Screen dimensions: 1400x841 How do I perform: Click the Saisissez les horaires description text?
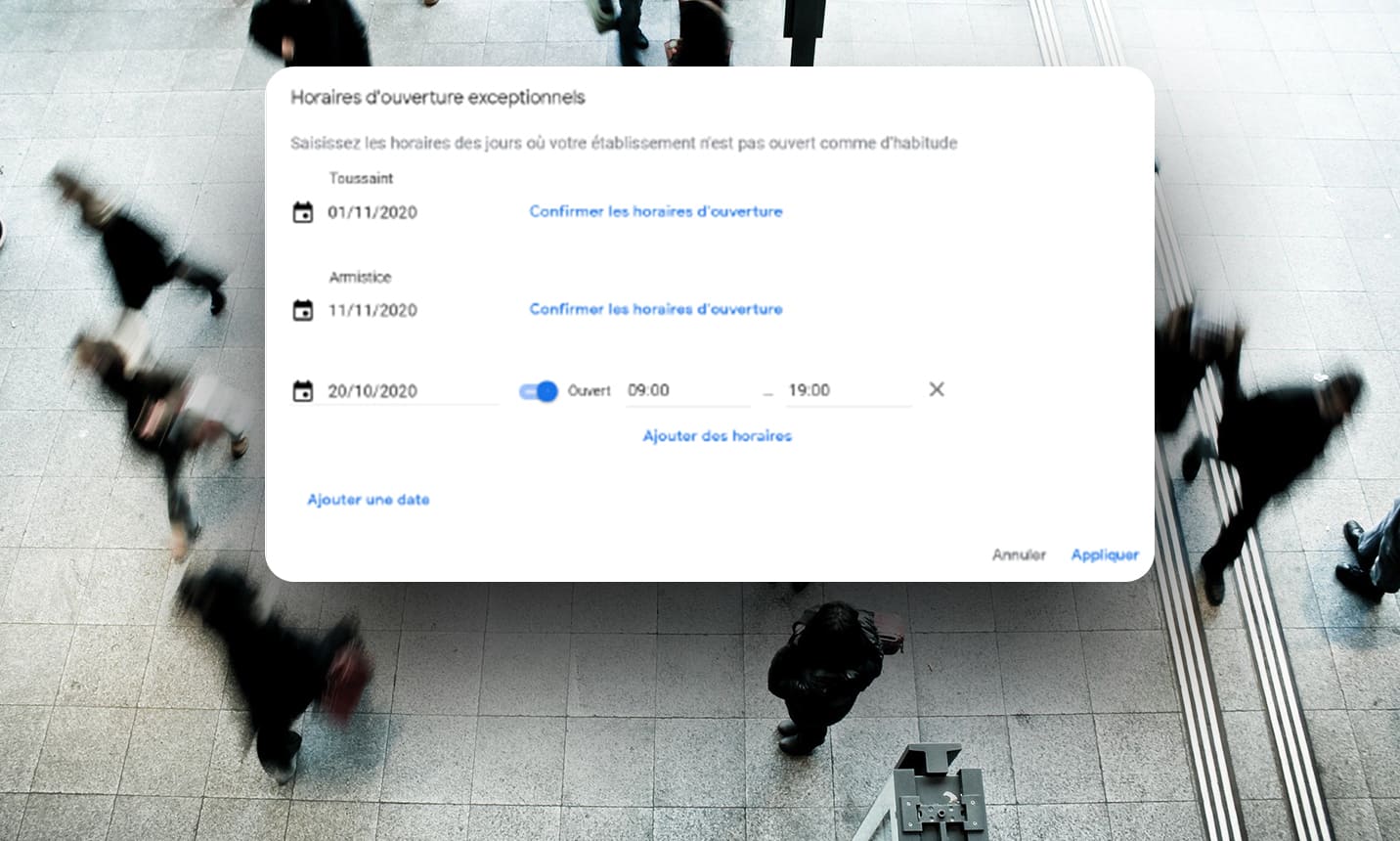624,143
